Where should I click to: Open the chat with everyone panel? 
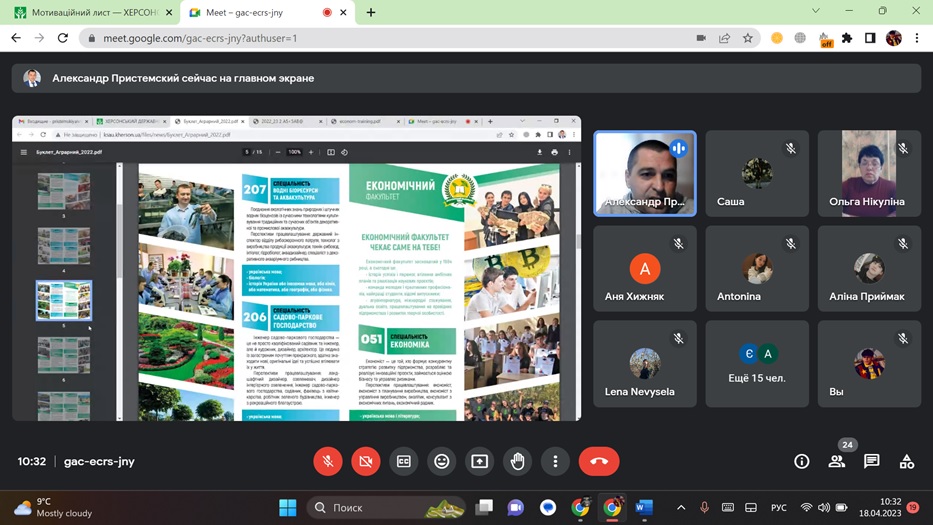[x=872, y=461]
